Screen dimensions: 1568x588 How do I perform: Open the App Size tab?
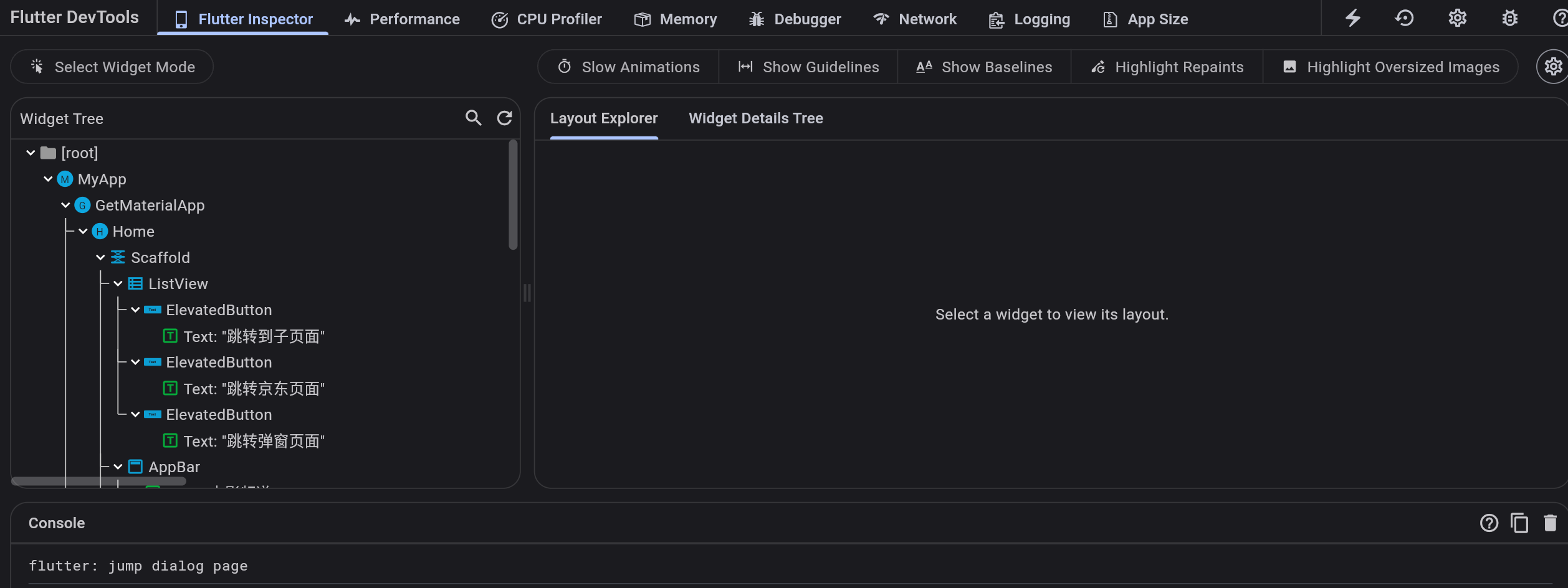[x=1145, y=19]
